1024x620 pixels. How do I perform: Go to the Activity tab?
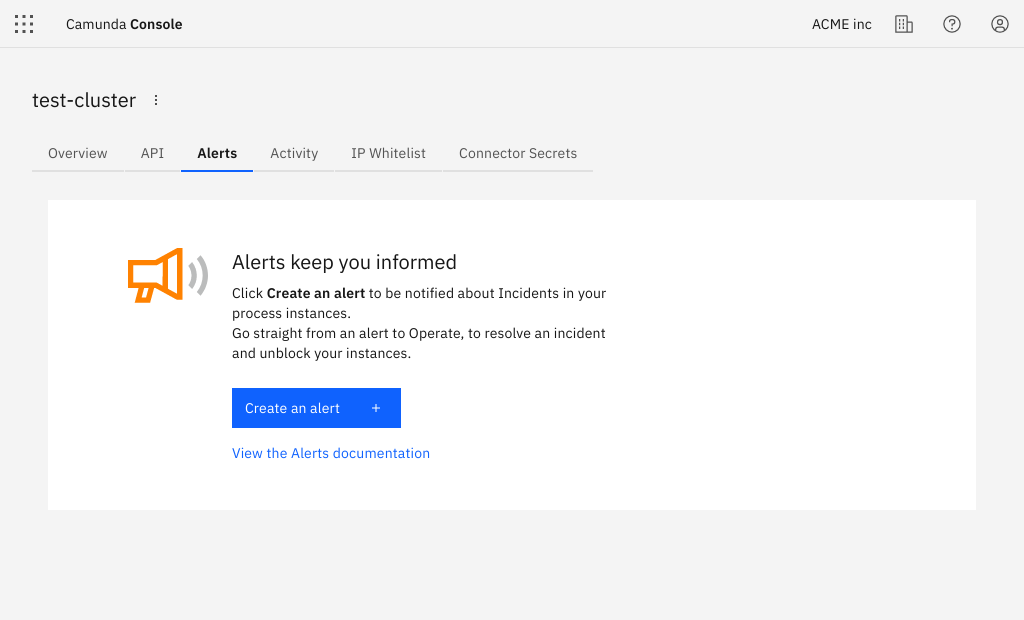[x=294, y=153]
